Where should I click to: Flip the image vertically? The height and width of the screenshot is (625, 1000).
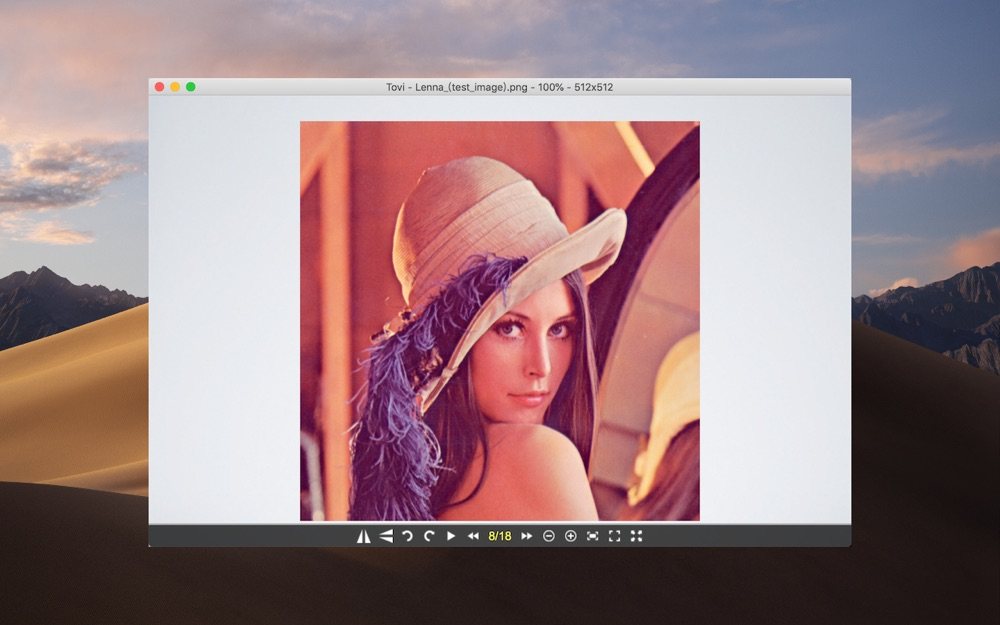pyautogui.click(x=386, y=536)
